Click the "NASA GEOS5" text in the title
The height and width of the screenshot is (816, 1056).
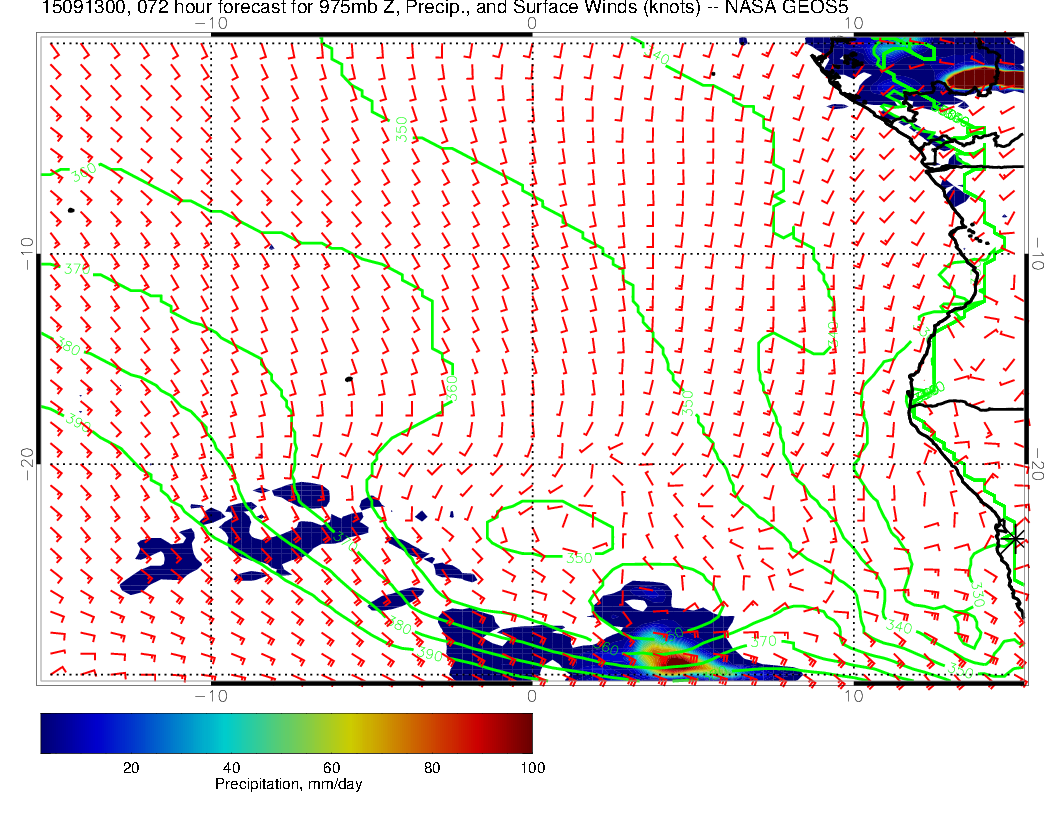pyautogui.click(x=805, y=8)
